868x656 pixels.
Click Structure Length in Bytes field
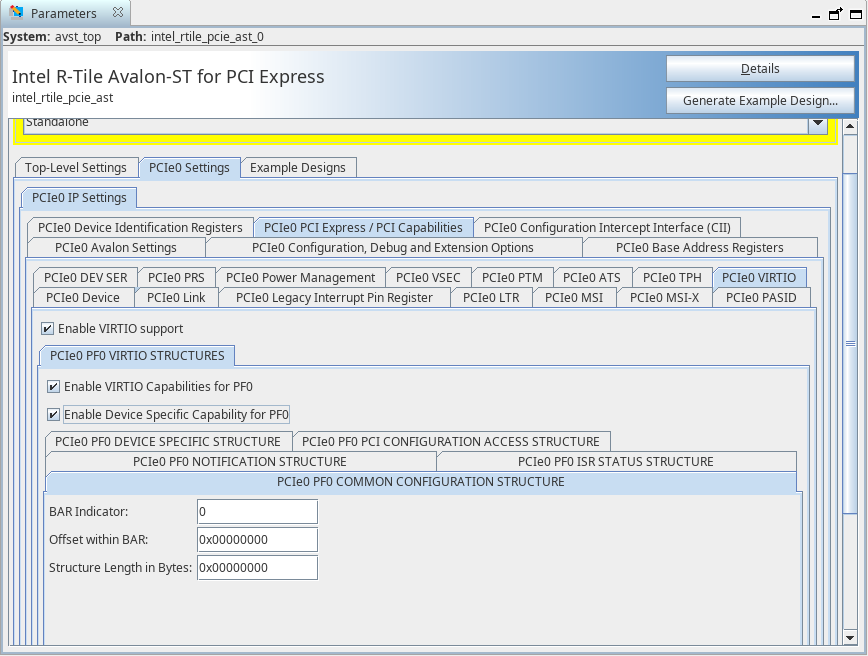257,568
